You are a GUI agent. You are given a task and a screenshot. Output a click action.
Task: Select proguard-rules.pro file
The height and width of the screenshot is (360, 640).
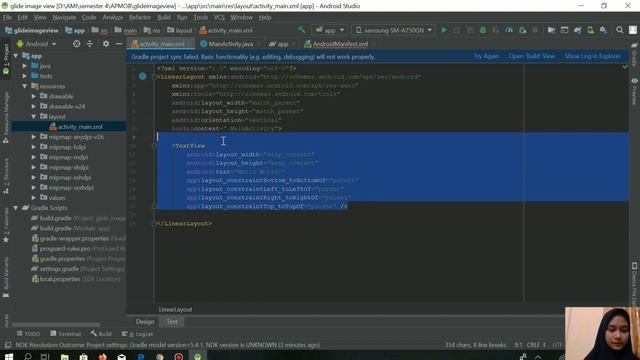click(65, 249)
